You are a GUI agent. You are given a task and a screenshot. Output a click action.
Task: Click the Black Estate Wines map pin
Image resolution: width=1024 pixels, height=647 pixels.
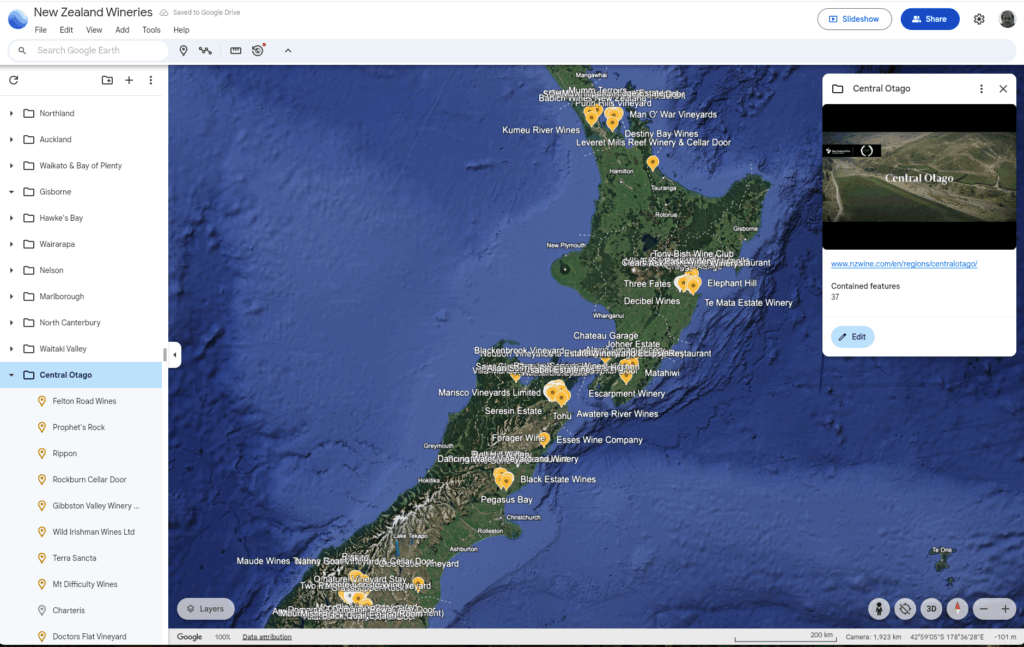506,481
